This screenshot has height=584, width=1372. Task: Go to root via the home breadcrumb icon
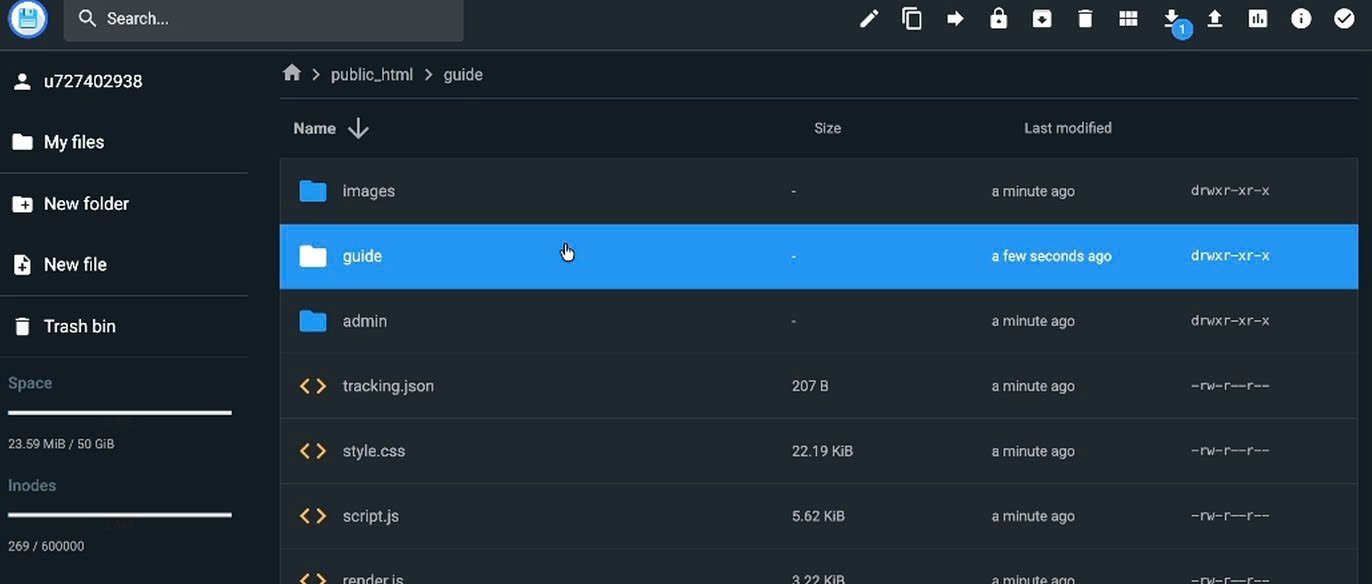coord(292,73)
